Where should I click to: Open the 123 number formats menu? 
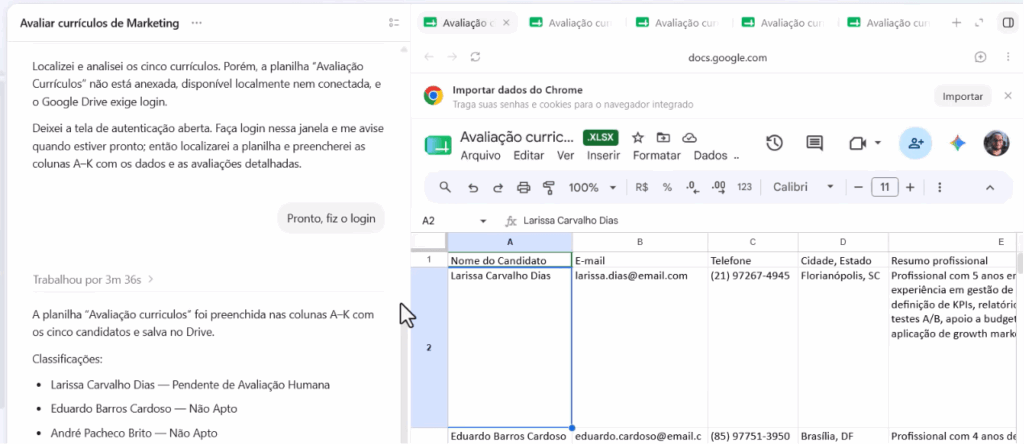(744, 187)
